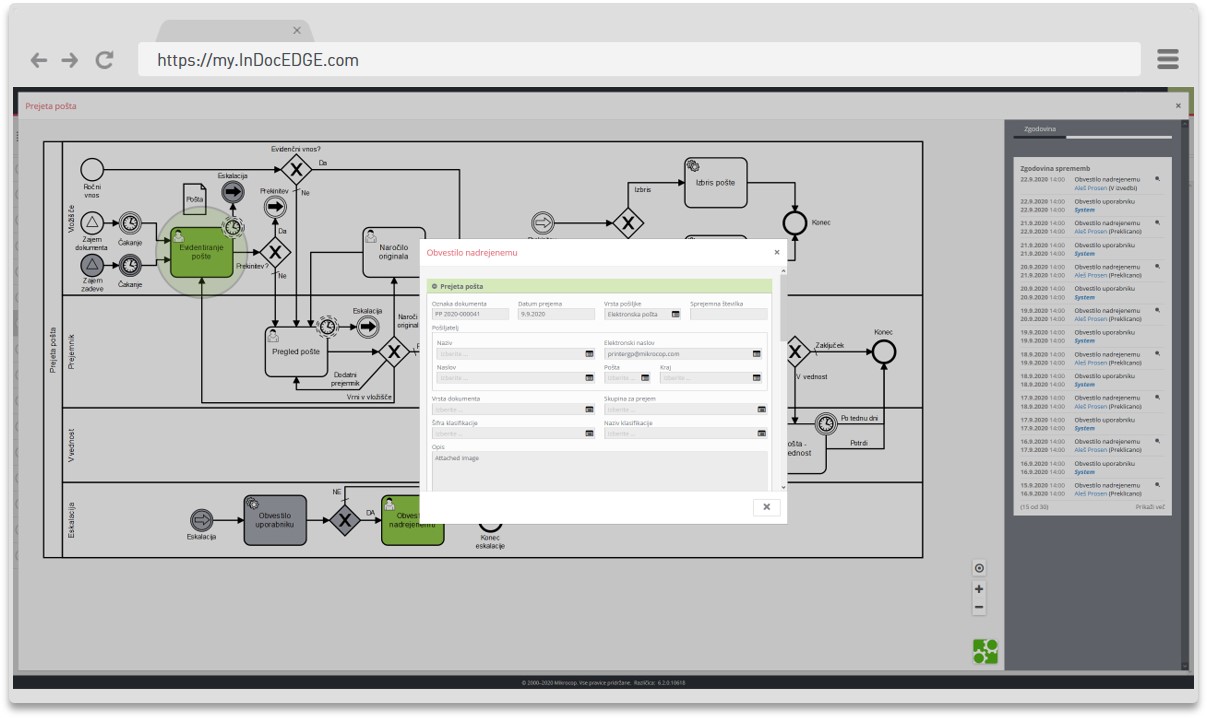Select the Pregled pošte task box

(x=296, y=351)
